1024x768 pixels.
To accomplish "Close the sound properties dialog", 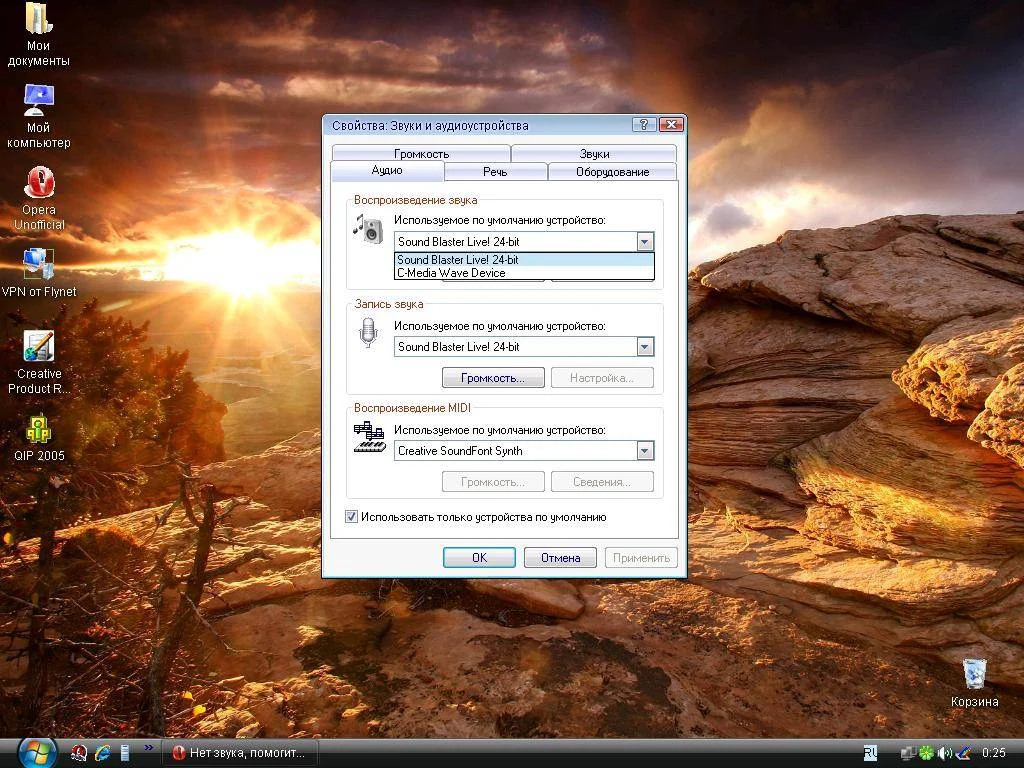I will (671, 124).
